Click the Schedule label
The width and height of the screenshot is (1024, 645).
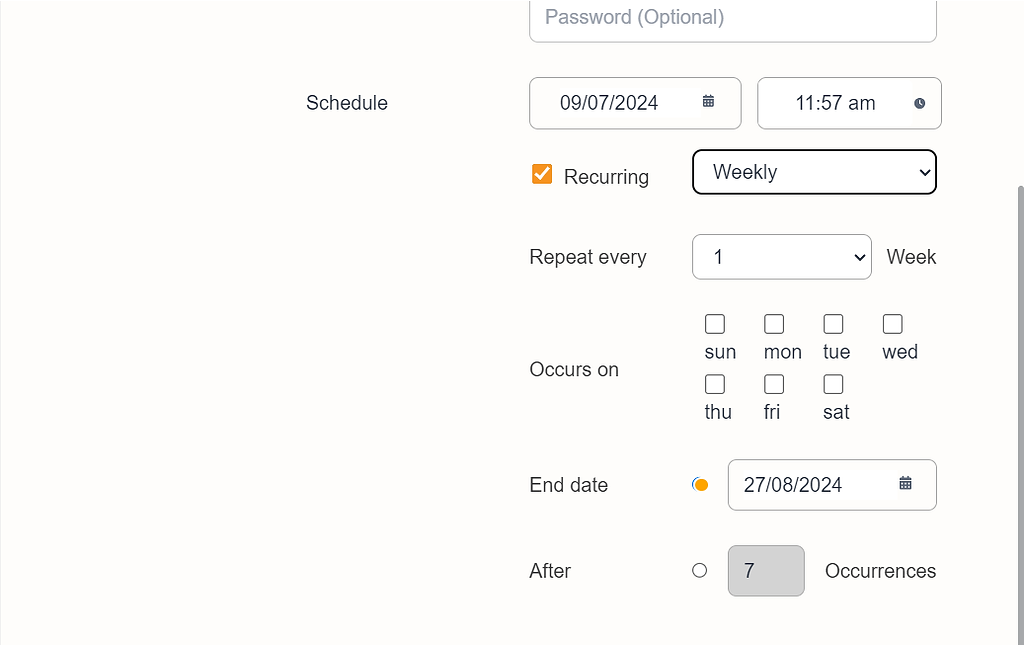(347, 102)
